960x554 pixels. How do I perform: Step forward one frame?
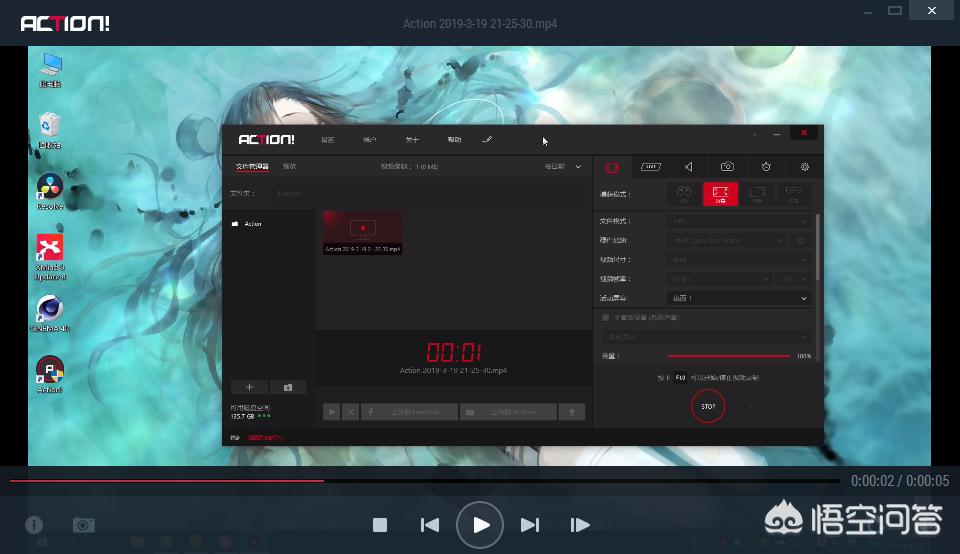(x=579, y=525)
